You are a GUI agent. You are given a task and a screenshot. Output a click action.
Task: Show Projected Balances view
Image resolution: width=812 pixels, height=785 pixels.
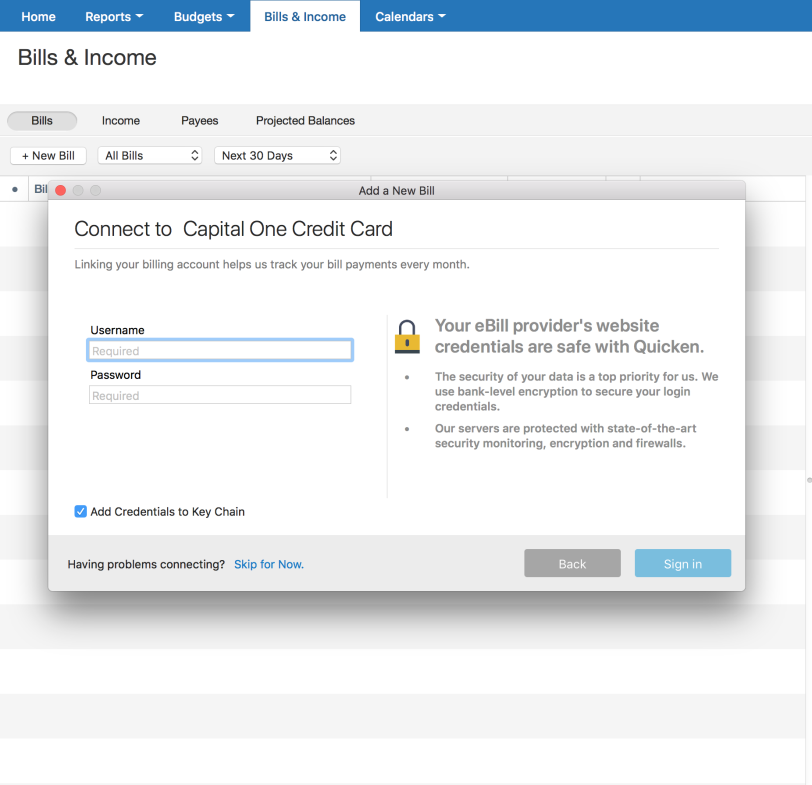point(305,121)
